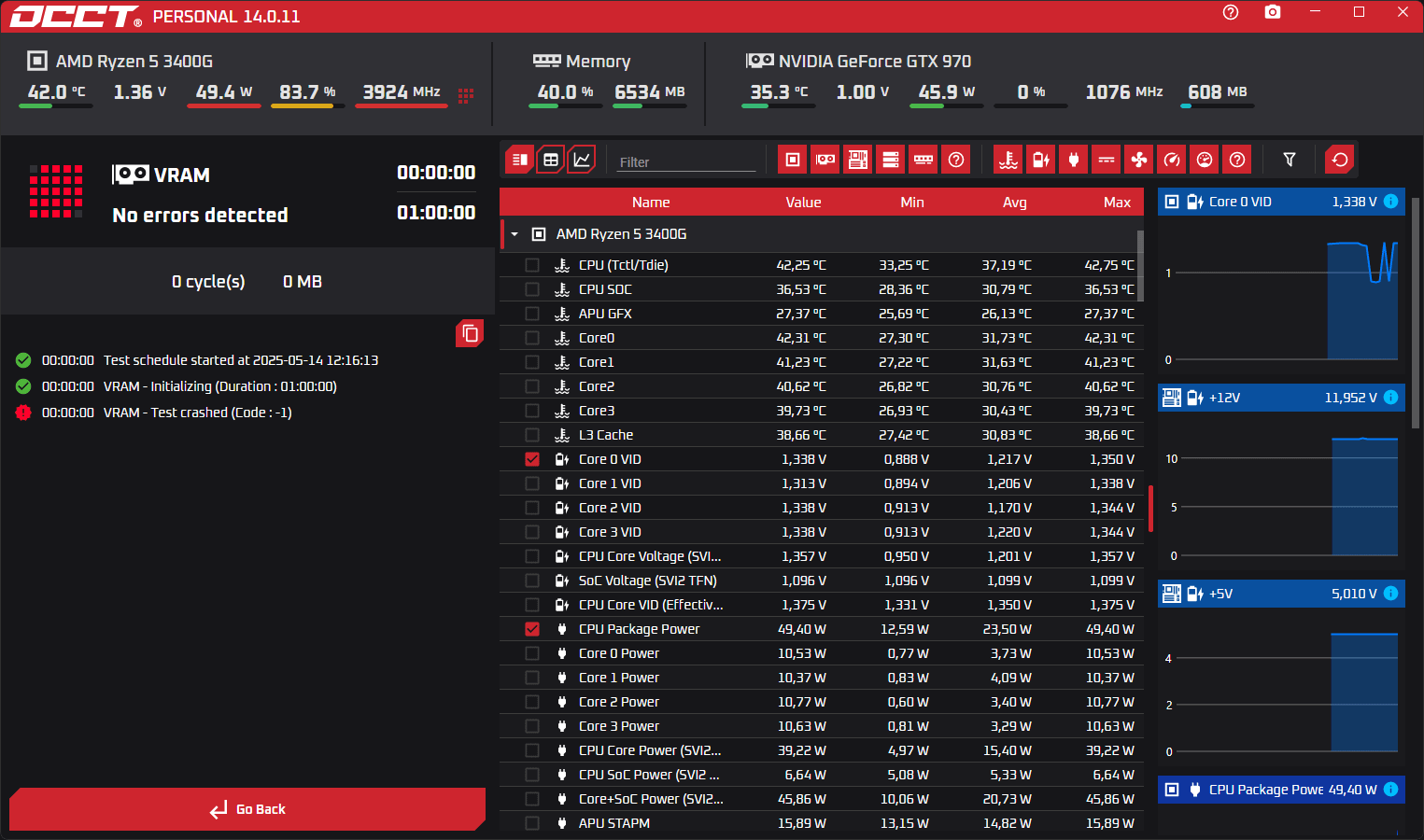Click the Filter text field
This screenshot has height=840, width=1424.
click(685, 161)
